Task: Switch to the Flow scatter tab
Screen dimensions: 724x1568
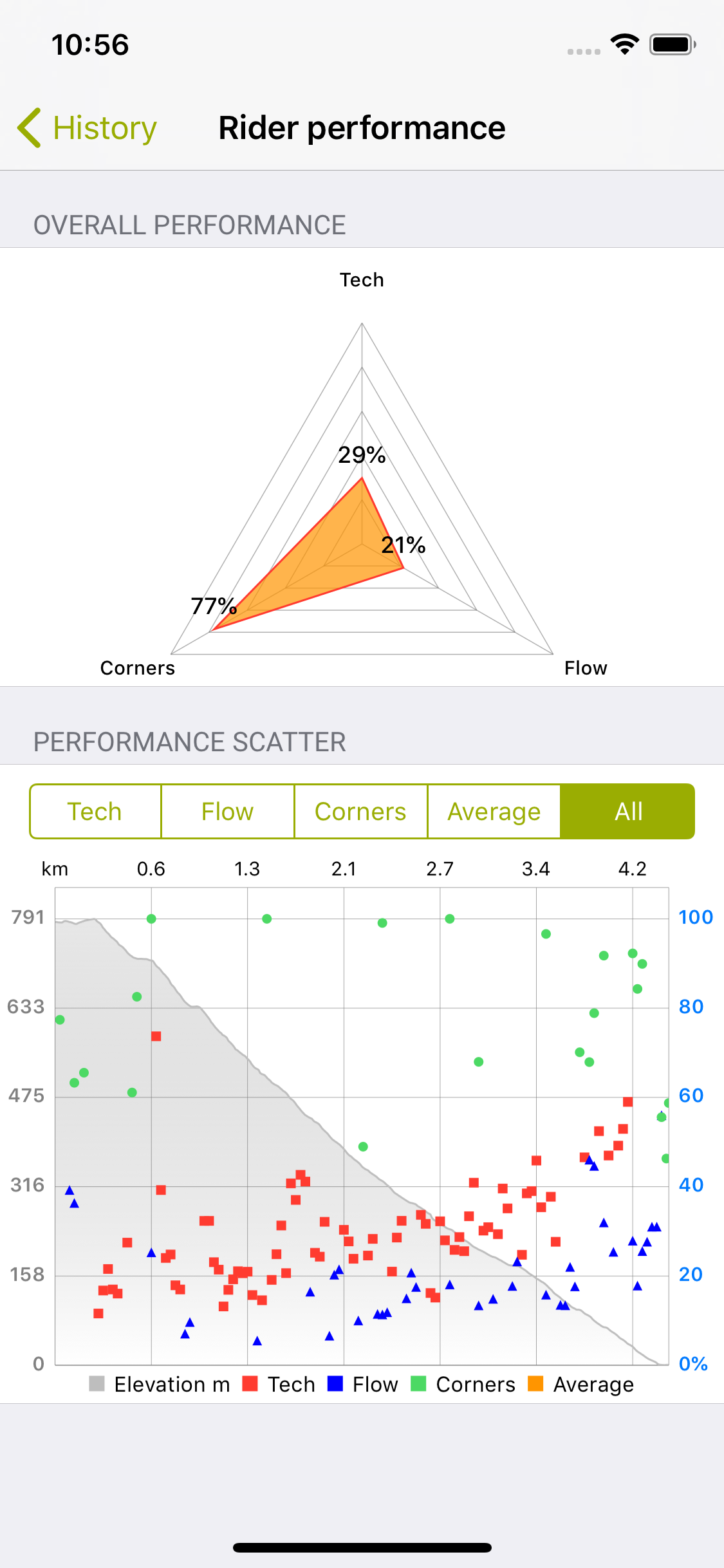Action: (x=228, y=812)
